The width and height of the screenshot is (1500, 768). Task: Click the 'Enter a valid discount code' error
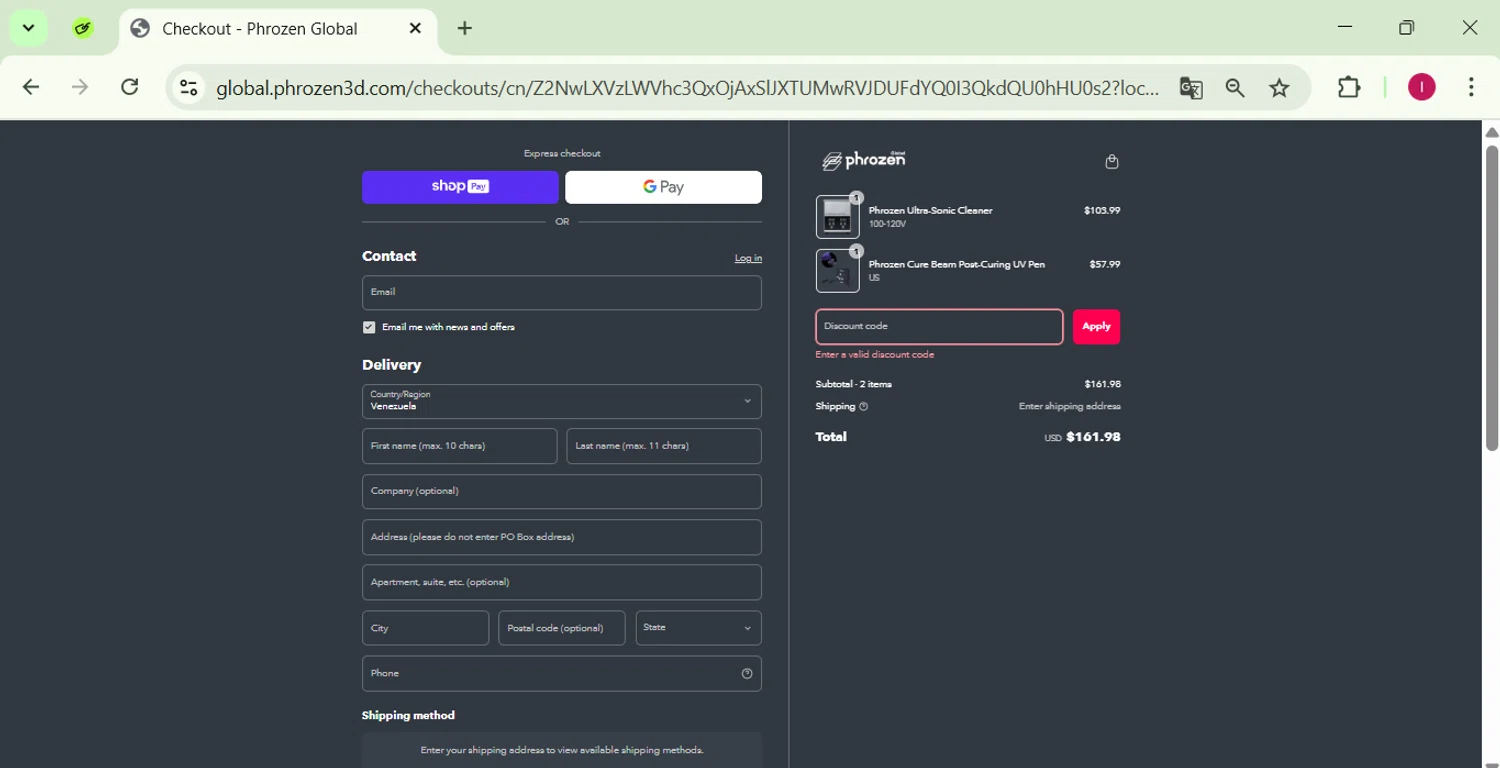pyautogui.click(x=875, y=355)
